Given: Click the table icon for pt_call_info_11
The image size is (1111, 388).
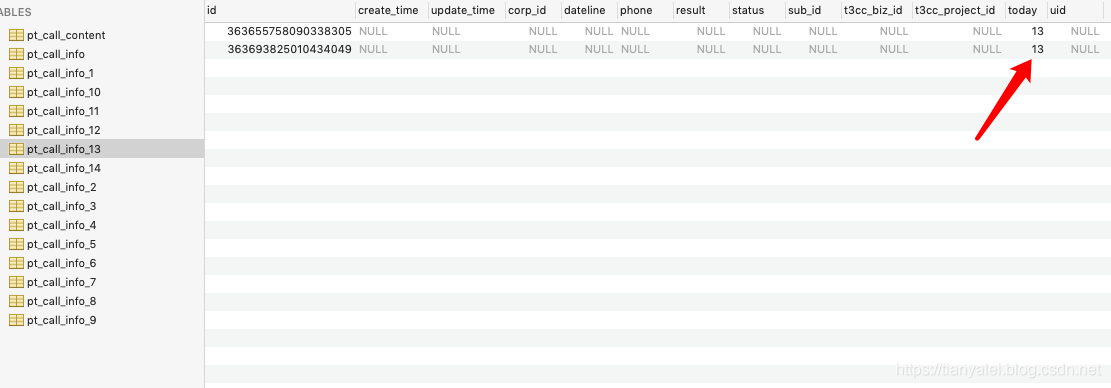Looking at the screenshot, I should click(x=16, y=111).
